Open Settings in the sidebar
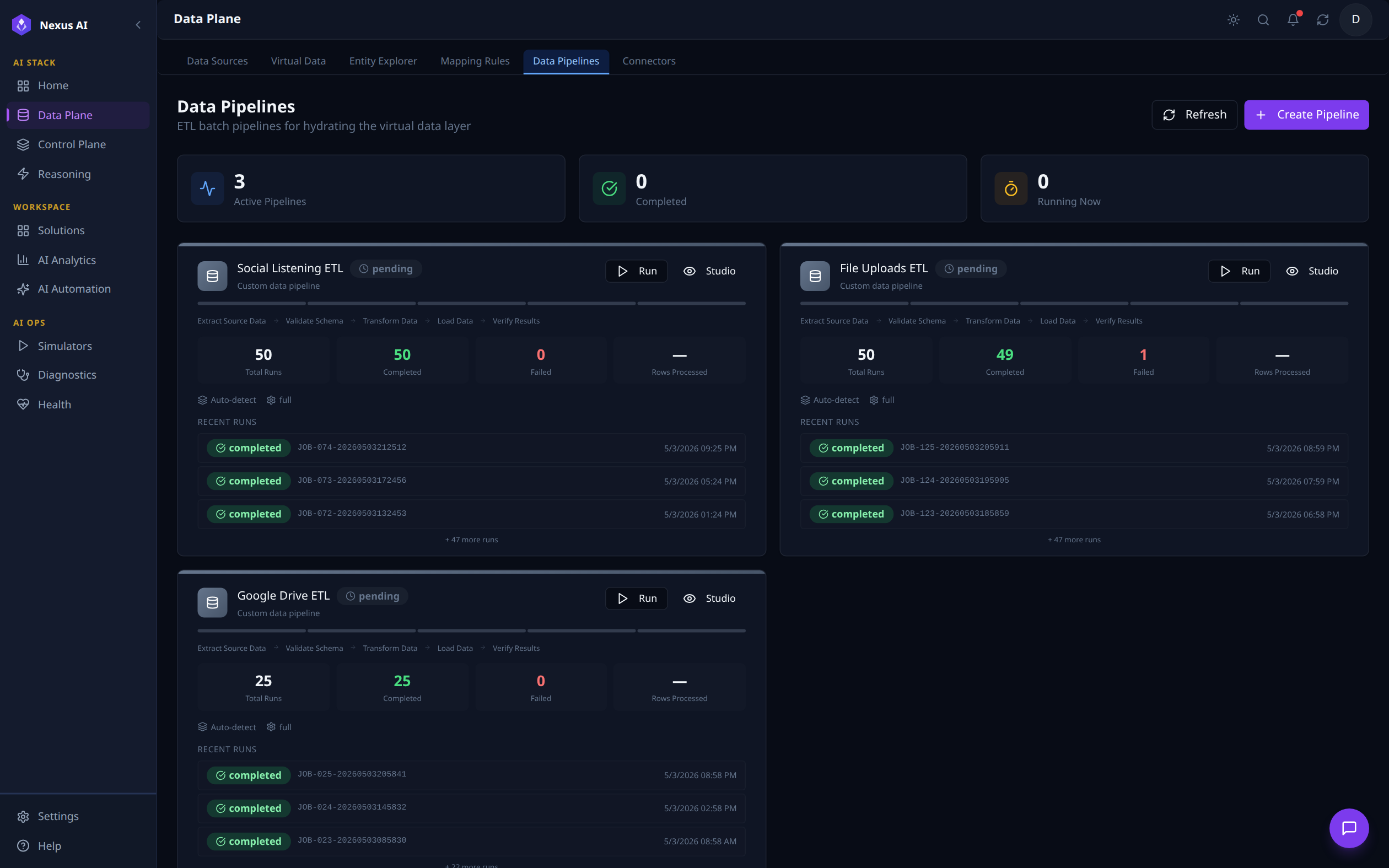 click(78, 816)
